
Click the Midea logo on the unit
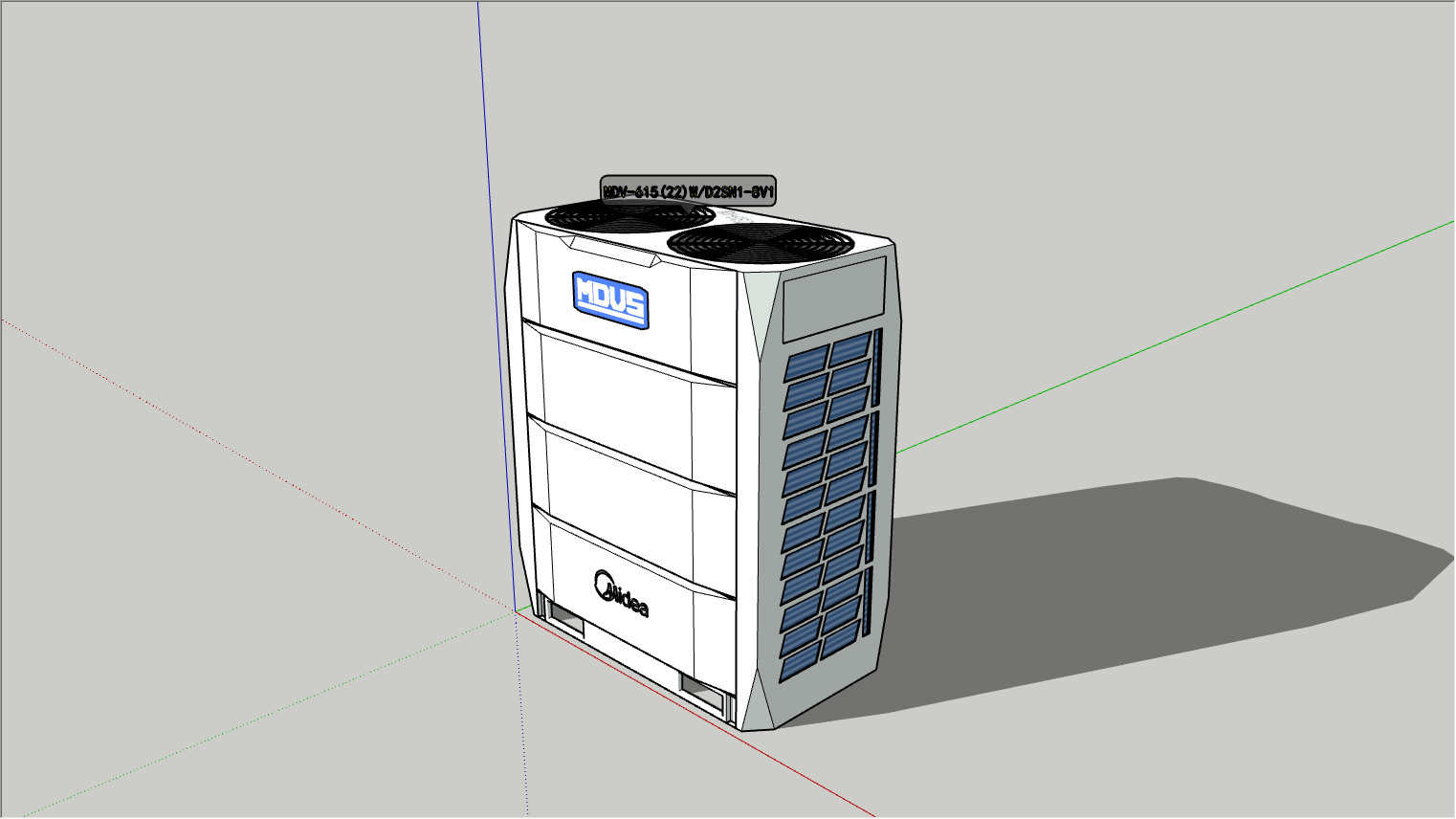coord(622,594)
